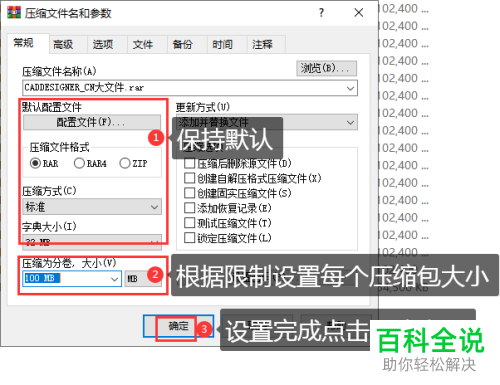
Task: Open the 压缩方式 dropdown showing 标准
Action: click(92, 207)
